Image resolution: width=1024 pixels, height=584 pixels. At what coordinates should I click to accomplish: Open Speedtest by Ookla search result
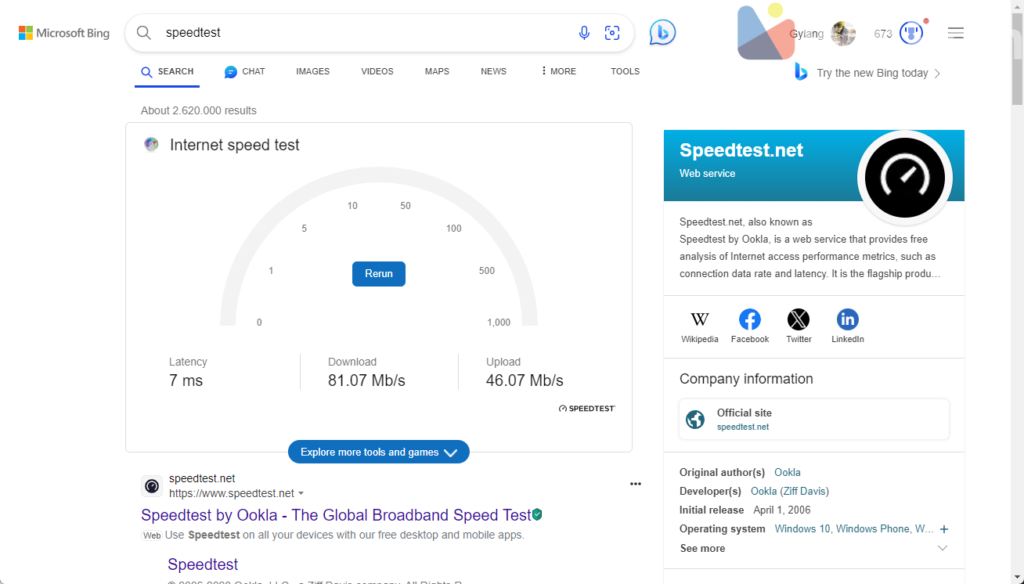click(336, 516)
